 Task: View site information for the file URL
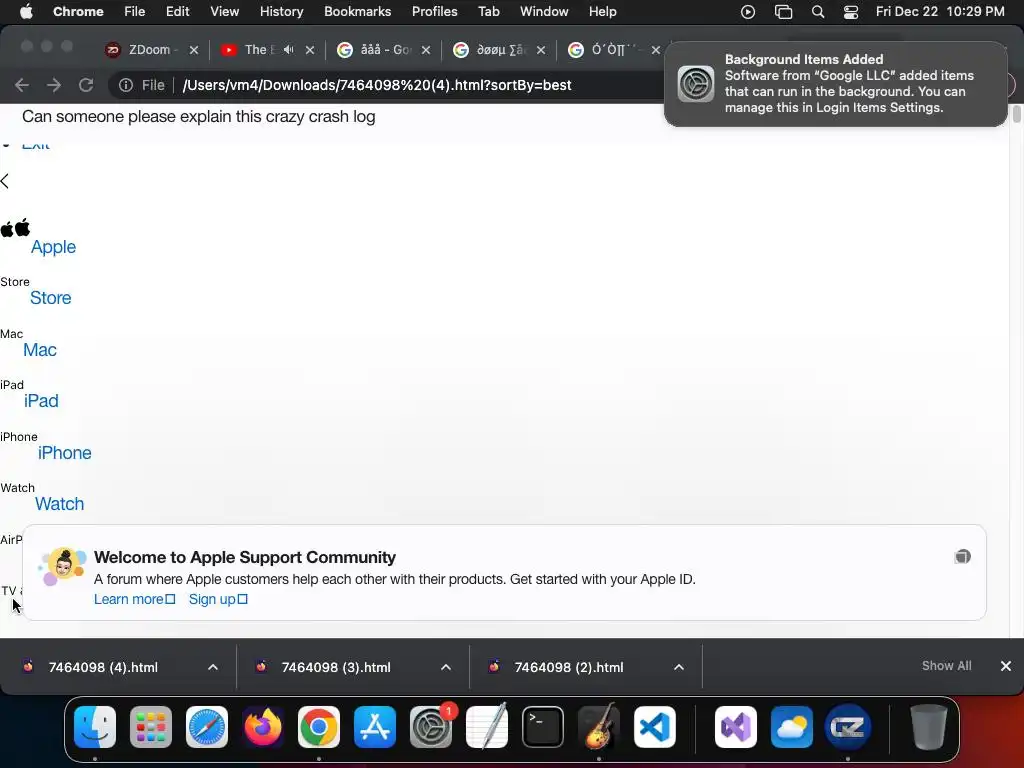click(126, 85)
